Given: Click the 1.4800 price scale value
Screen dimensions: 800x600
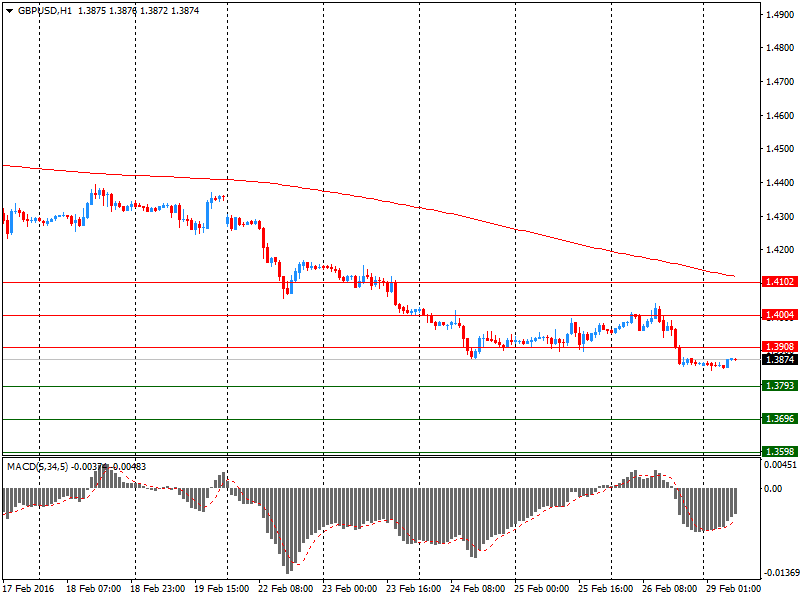Looking at the screenshot, I should (780, 48).
